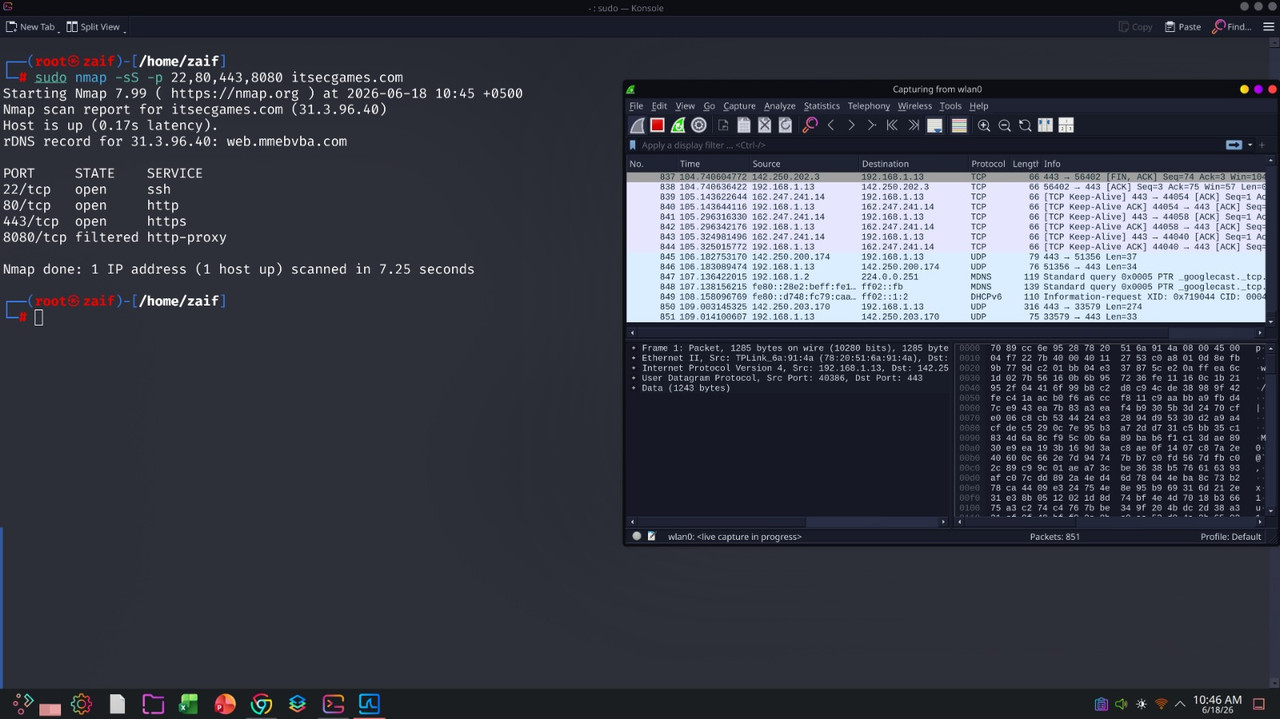Stop the running Wireshark capture
This screenshot has height=719, width=1280.
coord(657,125)
